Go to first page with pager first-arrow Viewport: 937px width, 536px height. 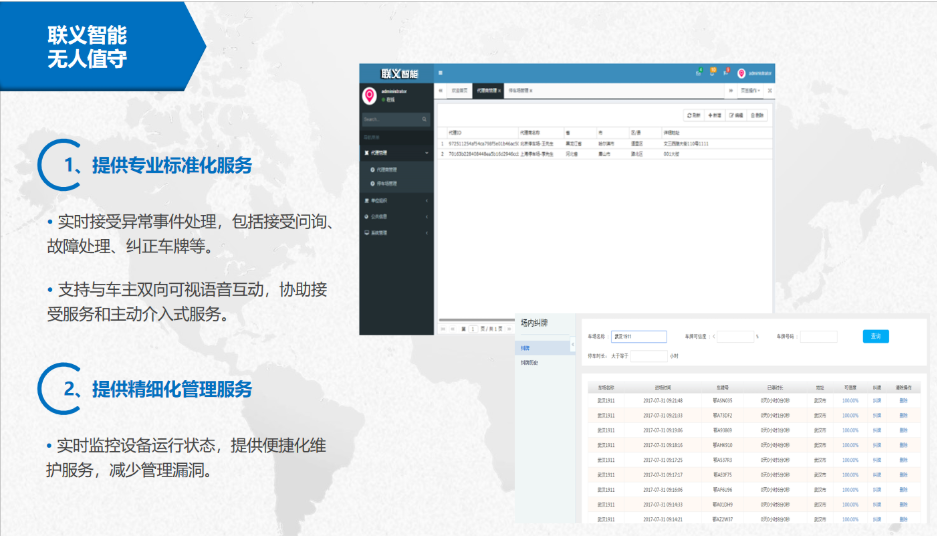pyautogui.click(x=443, y=329)
